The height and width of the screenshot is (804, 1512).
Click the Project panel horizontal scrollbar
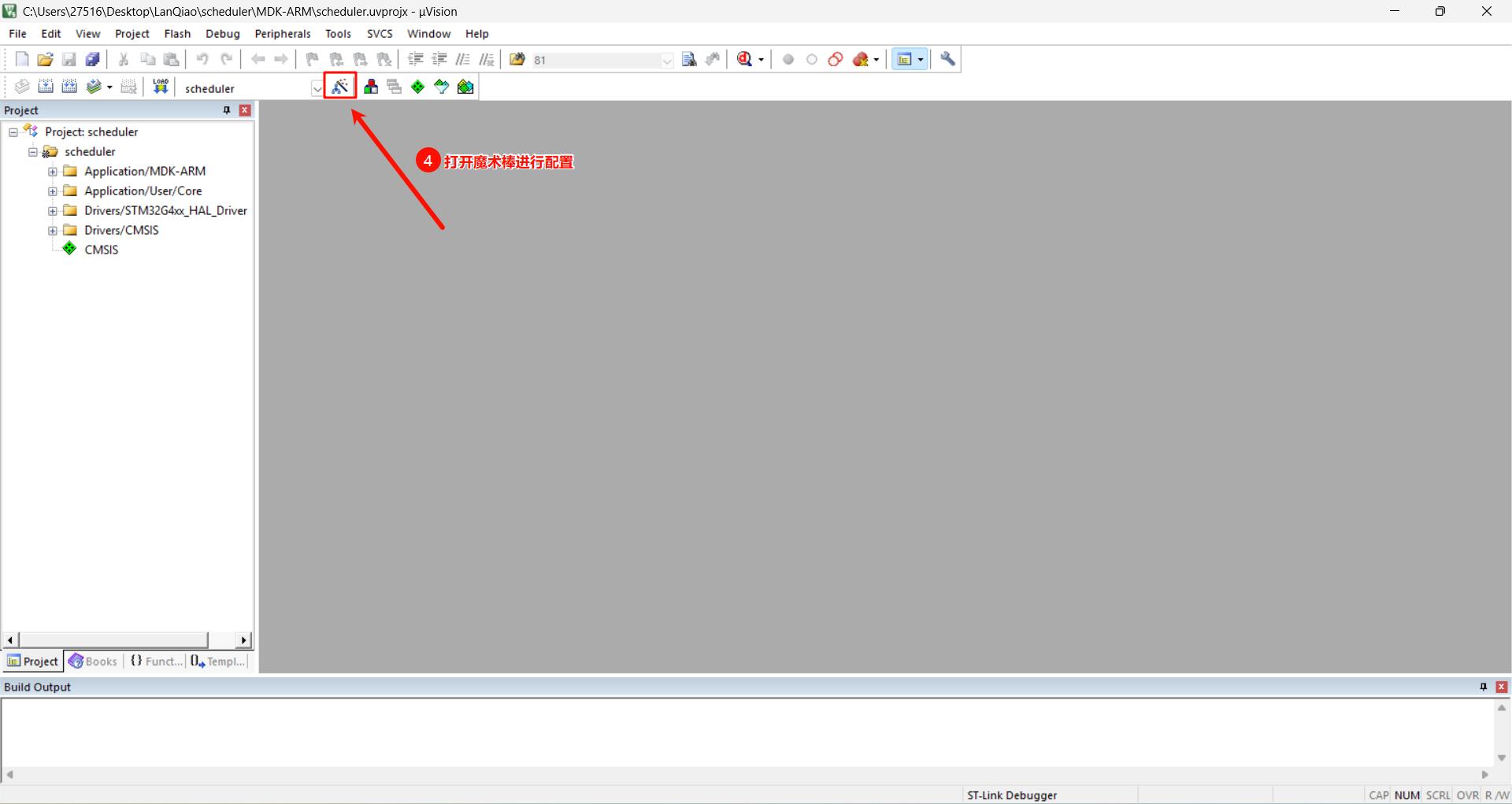click(114, 640)
